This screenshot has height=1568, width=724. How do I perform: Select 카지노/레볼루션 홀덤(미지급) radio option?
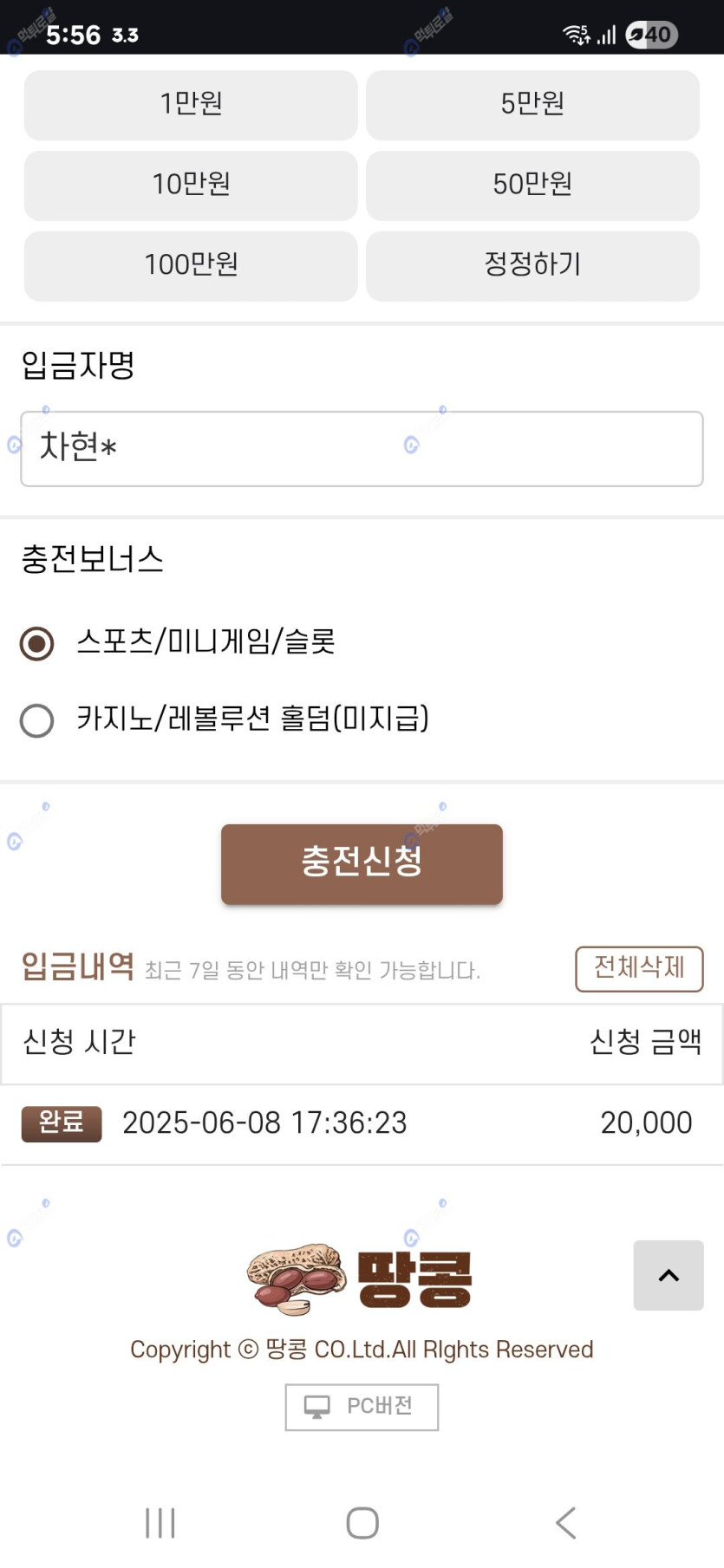(x=37, y=720)
